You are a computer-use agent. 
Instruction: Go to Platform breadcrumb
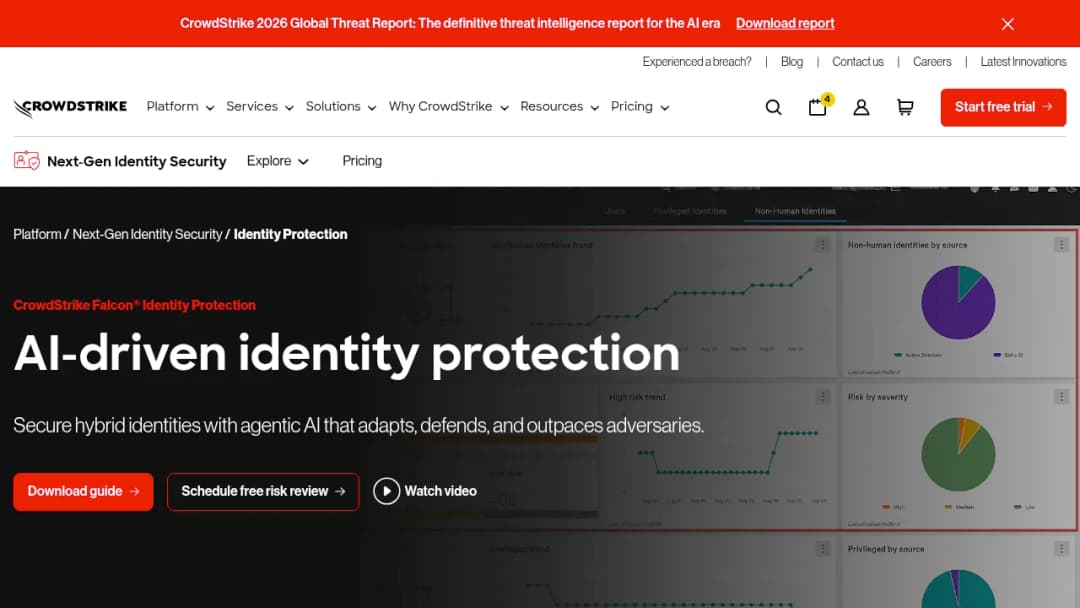click(x=37, y=234)
